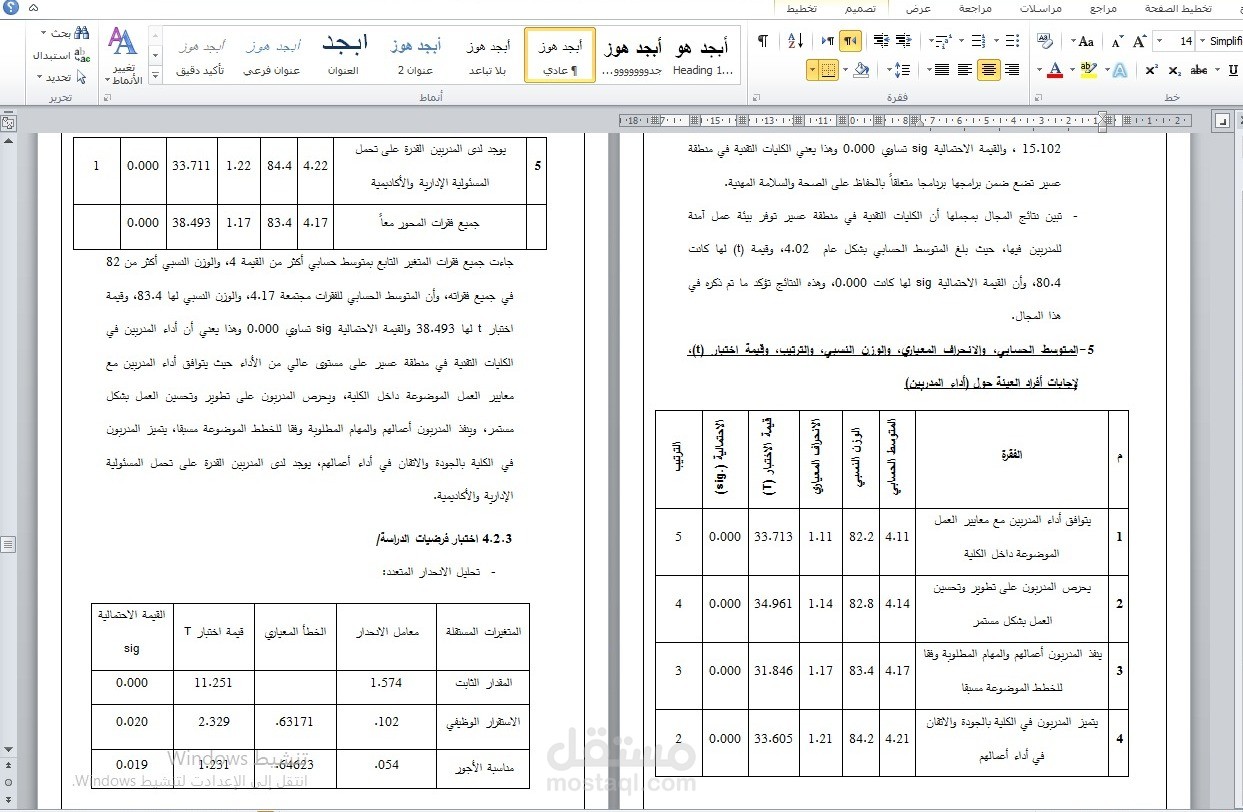
Task: Apply the عنوان فرعي style
Action: tap(272, 57)
